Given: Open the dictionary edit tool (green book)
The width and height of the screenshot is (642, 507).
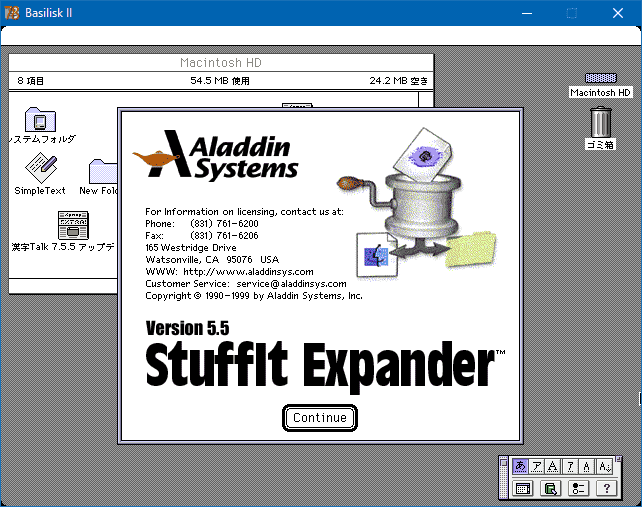Looking at the screenshot, I should (551, 488).
